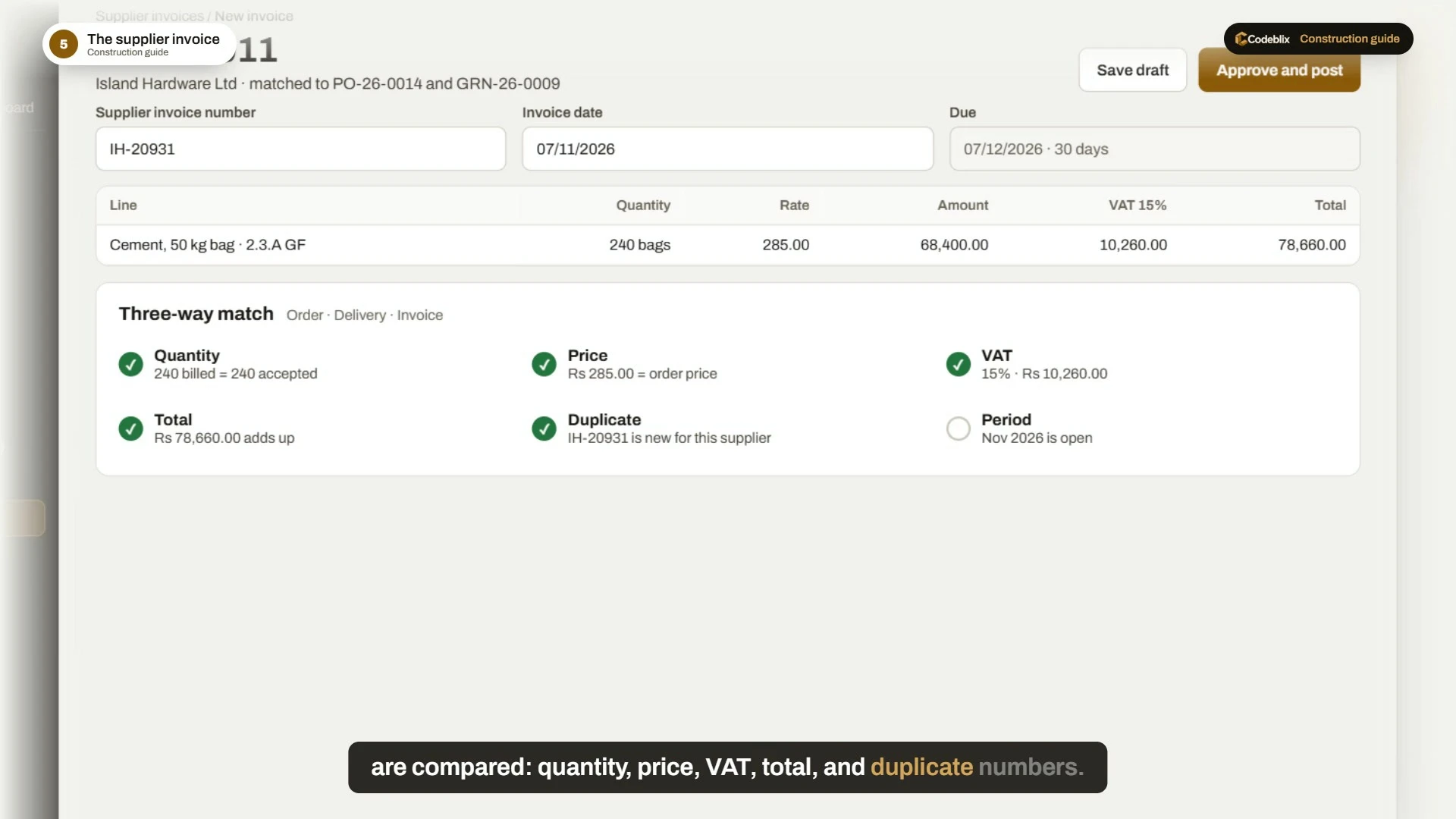
Task: Select the Cement, 50 kg bag line
Action: (727, 245)
